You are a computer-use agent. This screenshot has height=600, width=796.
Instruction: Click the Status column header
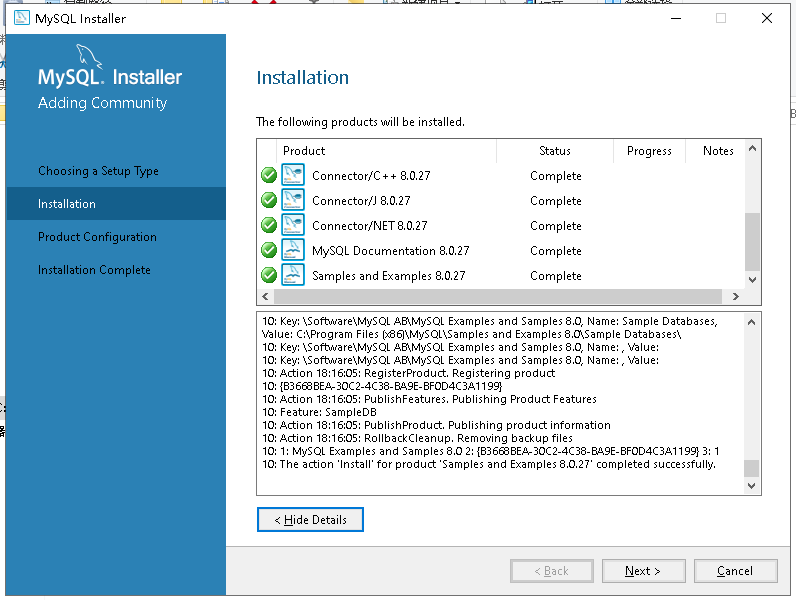click(x=555, y=151)
